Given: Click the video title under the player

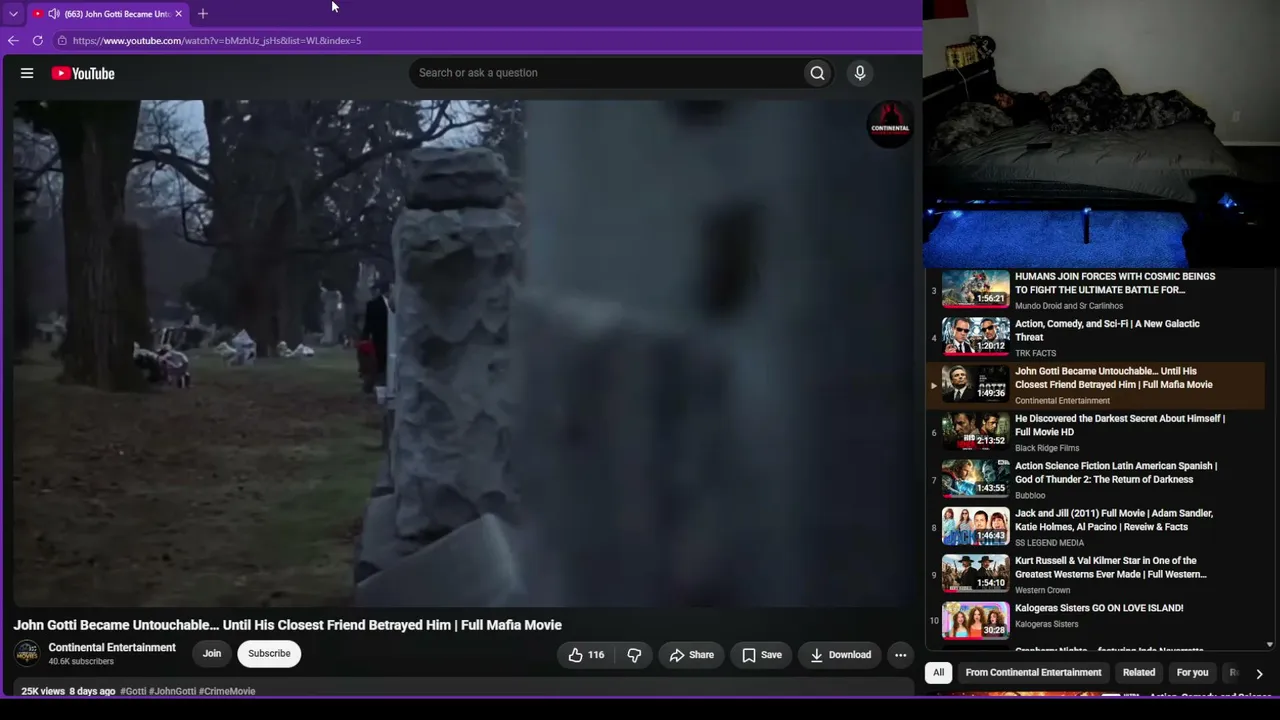Looking at the screenshot, I should click(x=287, y=625).
